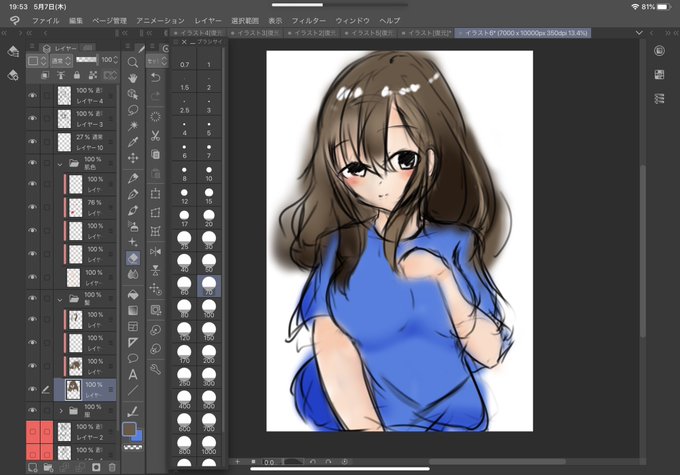Switch to the イラスト2 canvas tab
The height and width of the screenshot is (475, 680).
(311, 33)
